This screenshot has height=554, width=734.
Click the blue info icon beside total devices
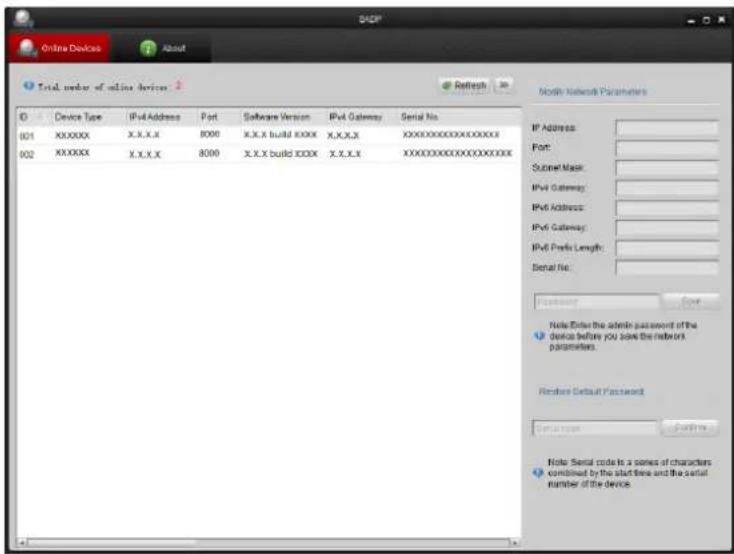point(29,86)
